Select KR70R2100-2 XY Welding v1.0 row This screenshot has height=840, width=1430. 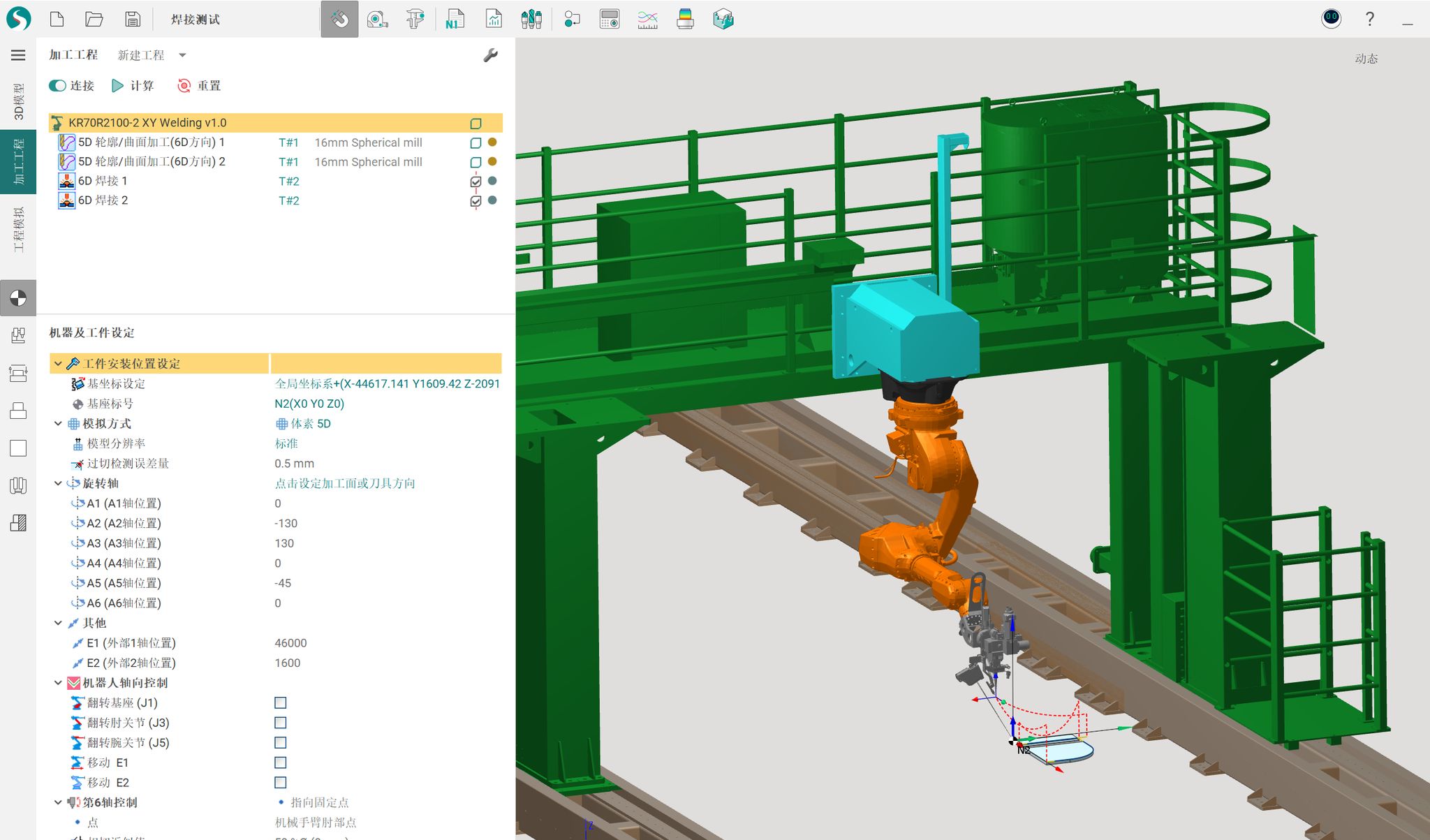276,123
